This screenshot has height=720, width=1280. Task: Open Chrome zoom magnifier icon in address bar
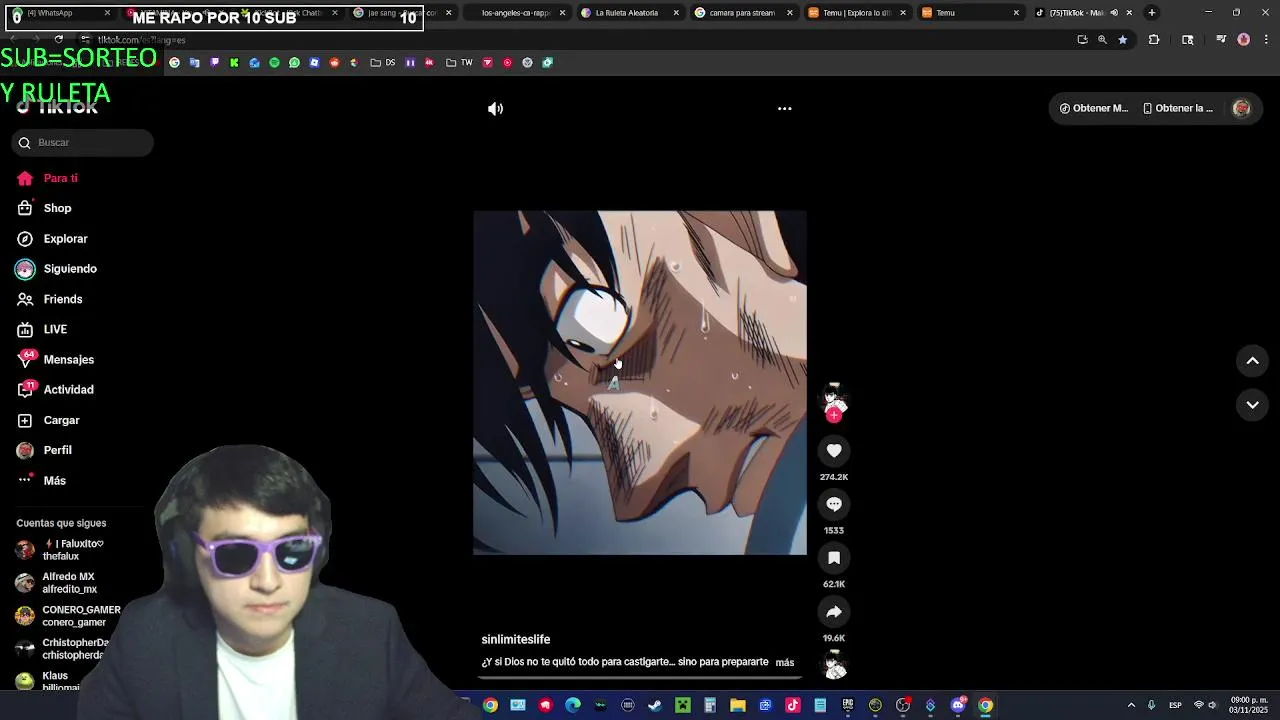coord(1102,40)
